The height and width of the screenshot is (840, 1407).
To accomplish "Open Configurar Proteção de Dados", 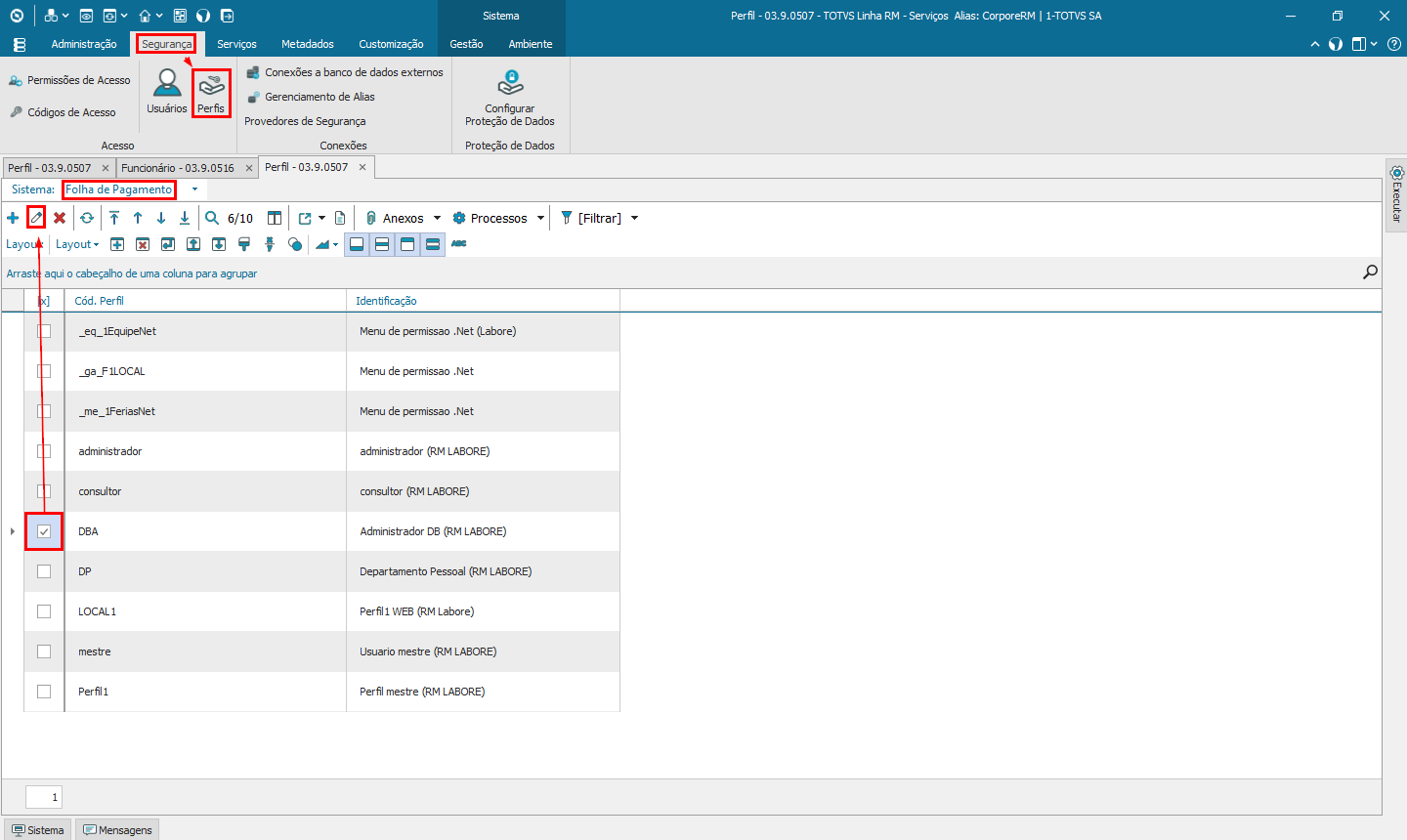I will coord(510,98).
